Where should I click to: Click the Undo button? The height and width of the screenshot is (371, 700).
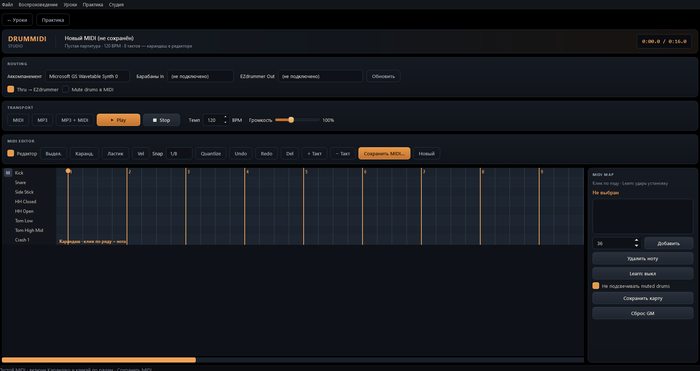pos(241,154)
